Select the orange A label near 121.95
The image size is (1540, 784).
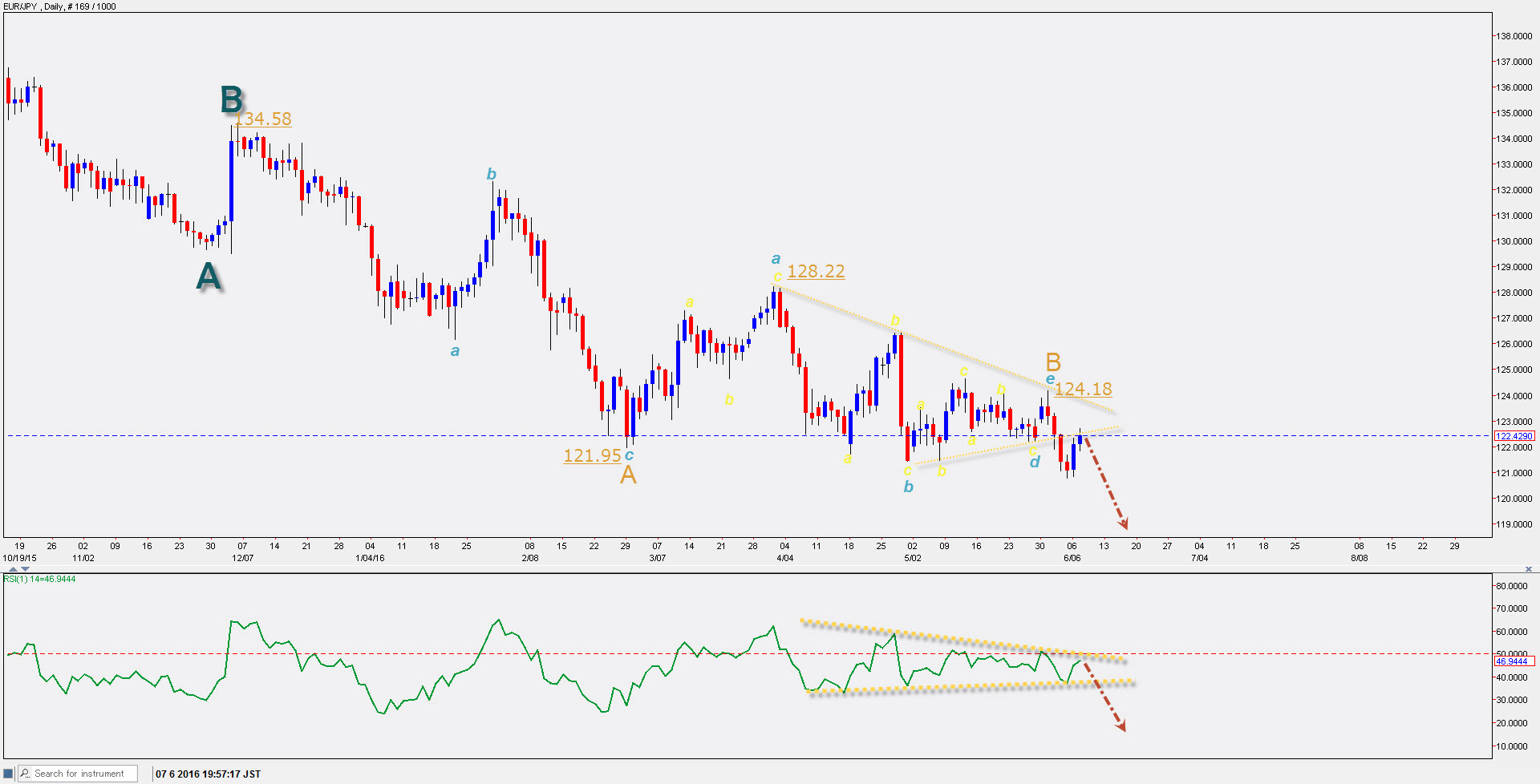click(x=628, y=475)
